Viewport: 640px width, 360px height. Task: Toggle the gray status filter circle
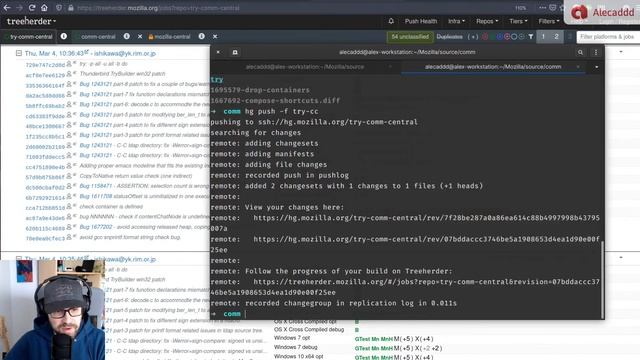click(521, 37)
